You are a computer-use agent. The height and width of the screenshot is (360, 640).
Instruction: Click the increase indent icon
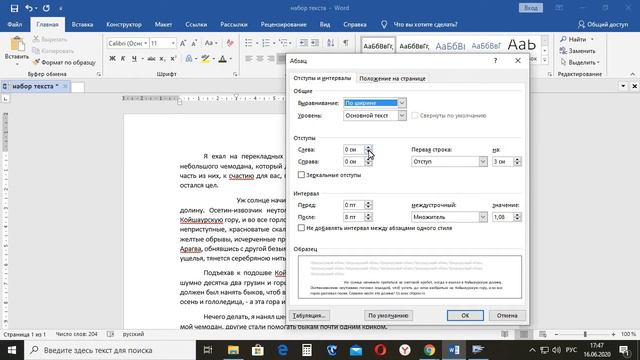tap(315, 43)
